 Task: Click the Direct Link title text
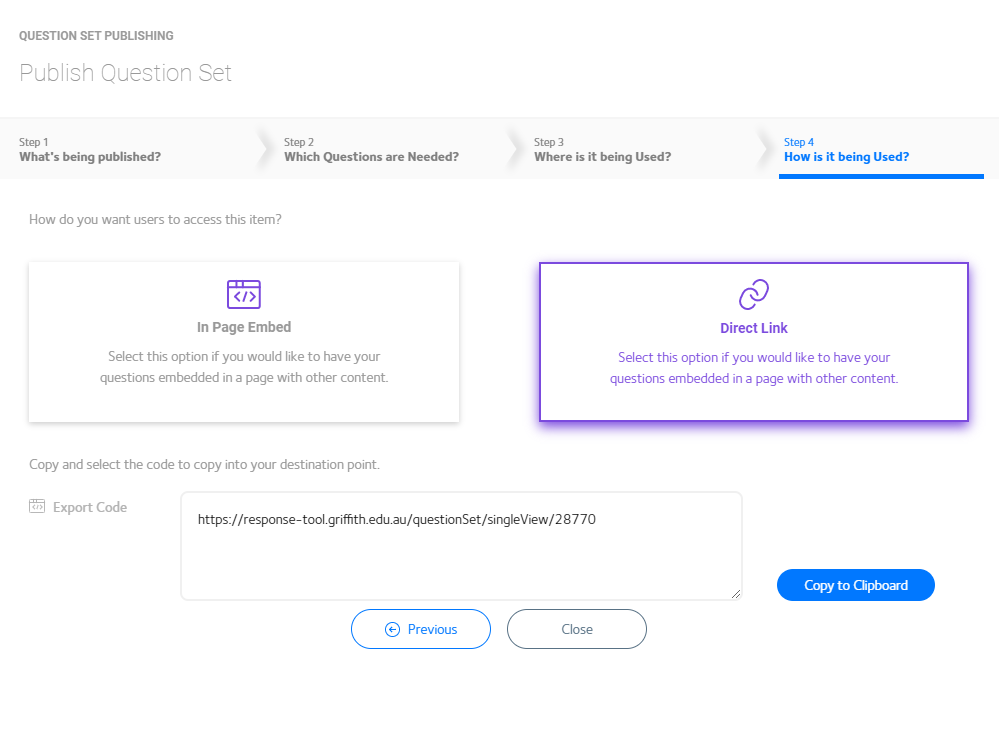(x=754, y=328)
